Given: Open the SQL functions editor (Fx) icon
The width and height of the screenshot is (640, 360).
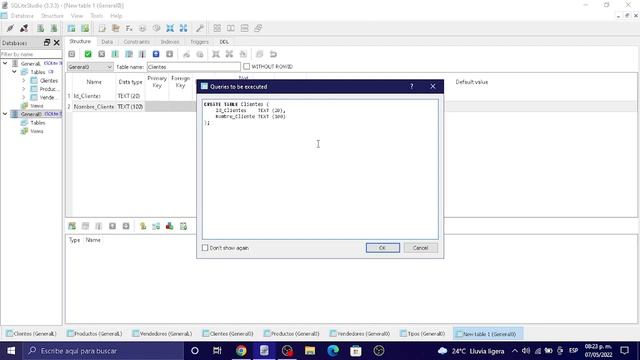Looking at the screenshot, I should [x=129, y=28].
